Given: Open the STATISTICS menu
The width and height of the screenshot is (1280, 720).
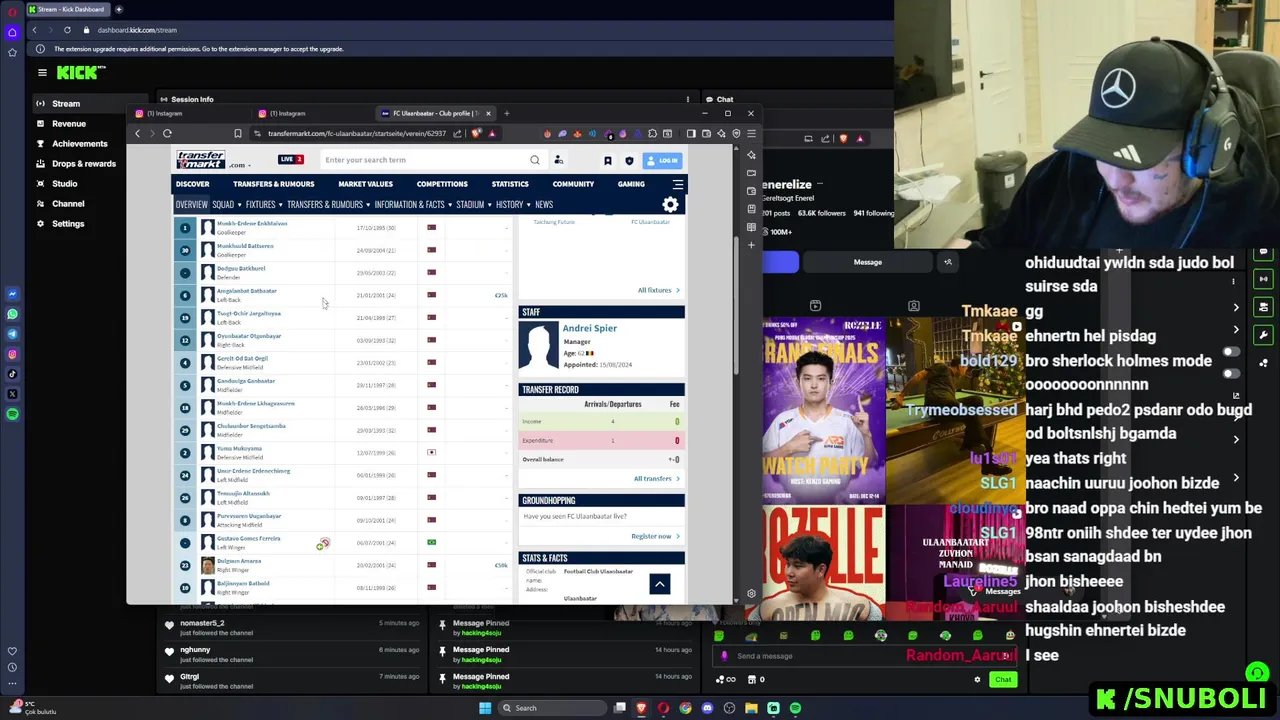Looking at the screenshot, I should pos(510,184).
